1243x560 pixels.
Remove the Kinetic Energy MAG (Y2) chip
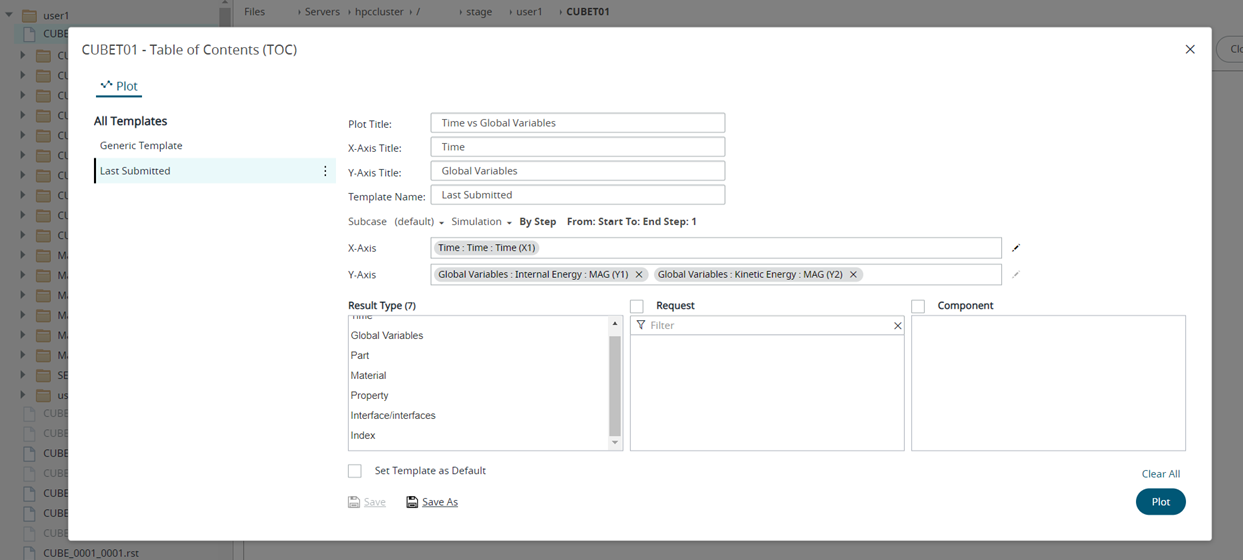pos(853,274)
